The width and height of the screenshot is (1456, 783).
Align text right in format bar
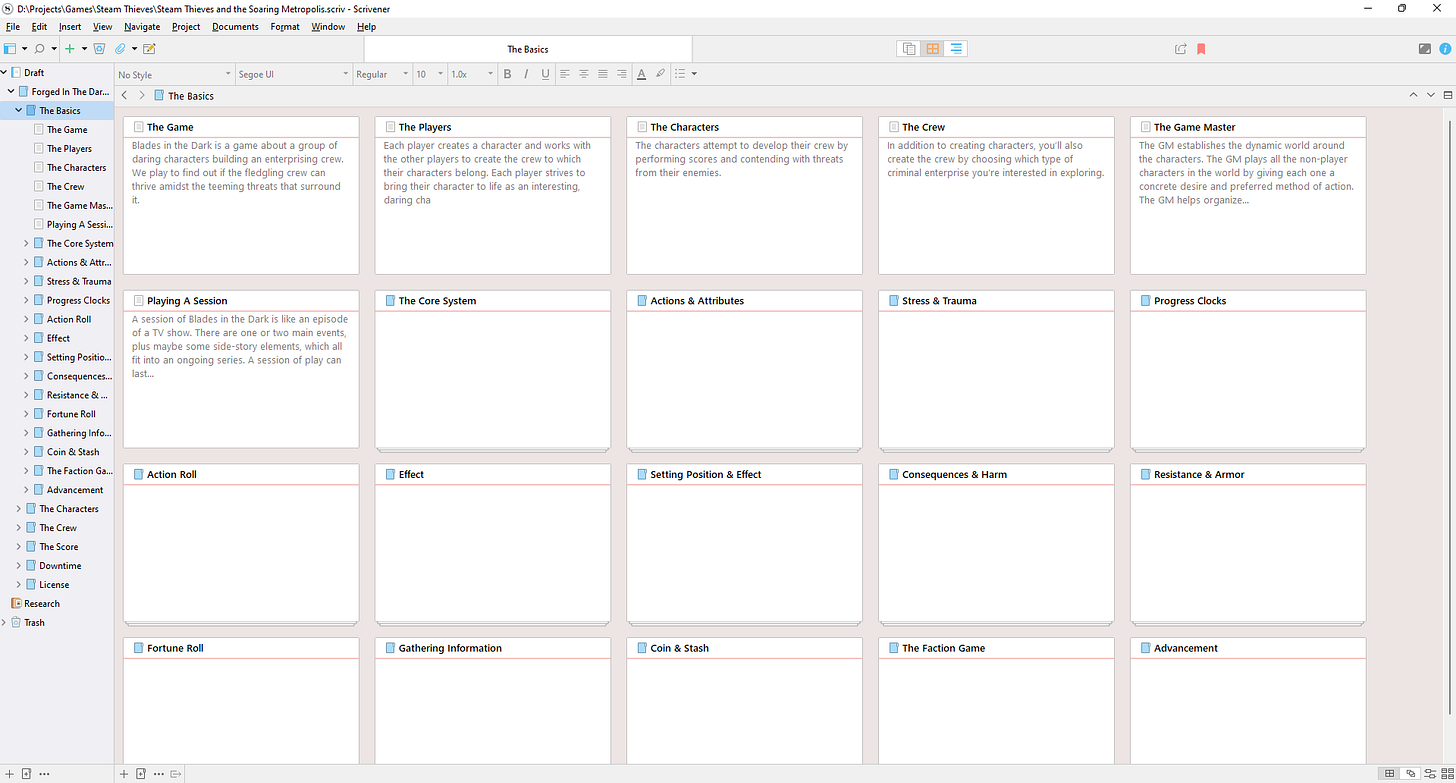click(622, 74)
